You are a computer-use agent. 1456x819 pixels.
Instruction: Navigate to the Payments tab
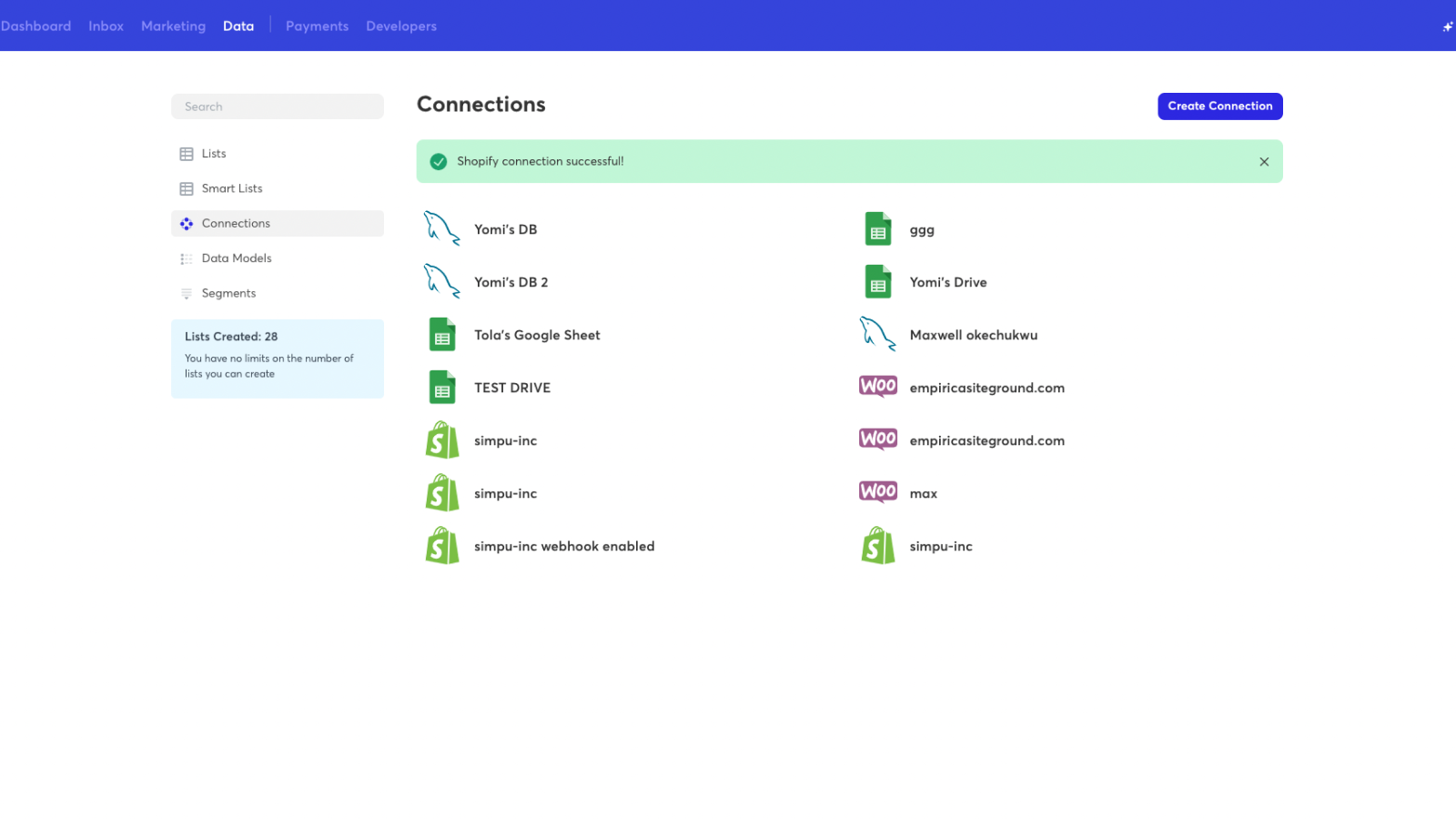tap(317, 26)
